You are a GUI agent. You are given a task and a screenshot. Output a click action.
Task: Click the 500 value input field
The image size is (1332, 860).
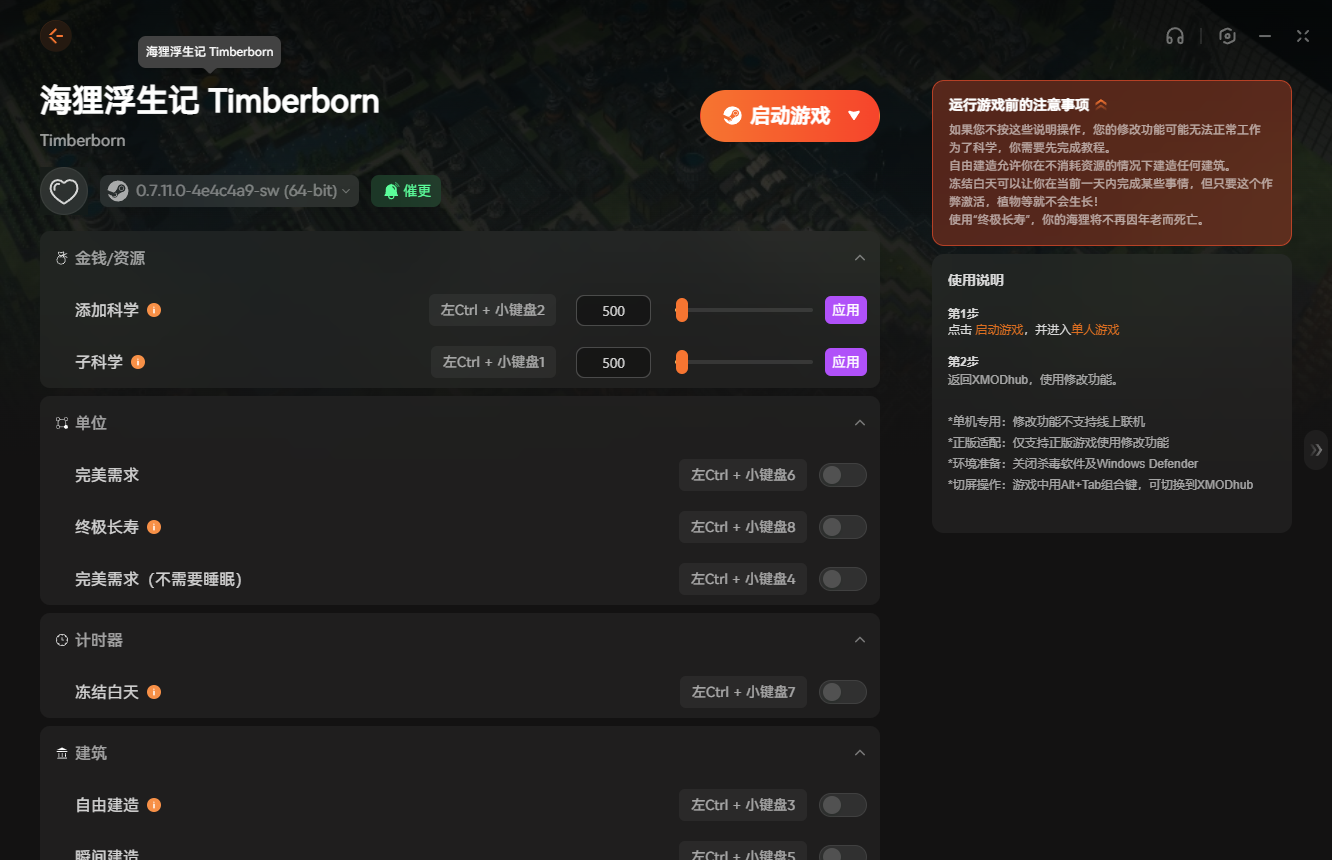pos(613,310)
